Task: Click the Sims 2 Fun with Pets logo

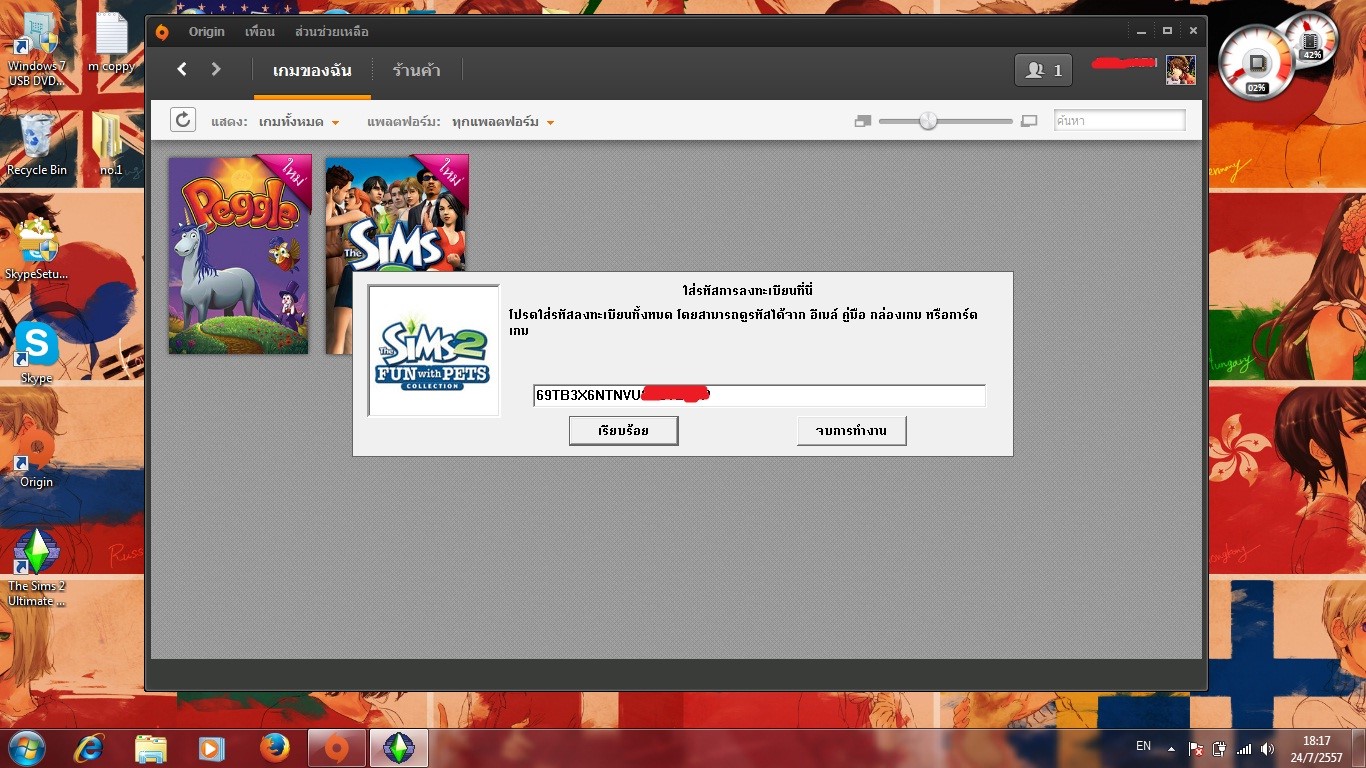Action: tap(434, 351)
